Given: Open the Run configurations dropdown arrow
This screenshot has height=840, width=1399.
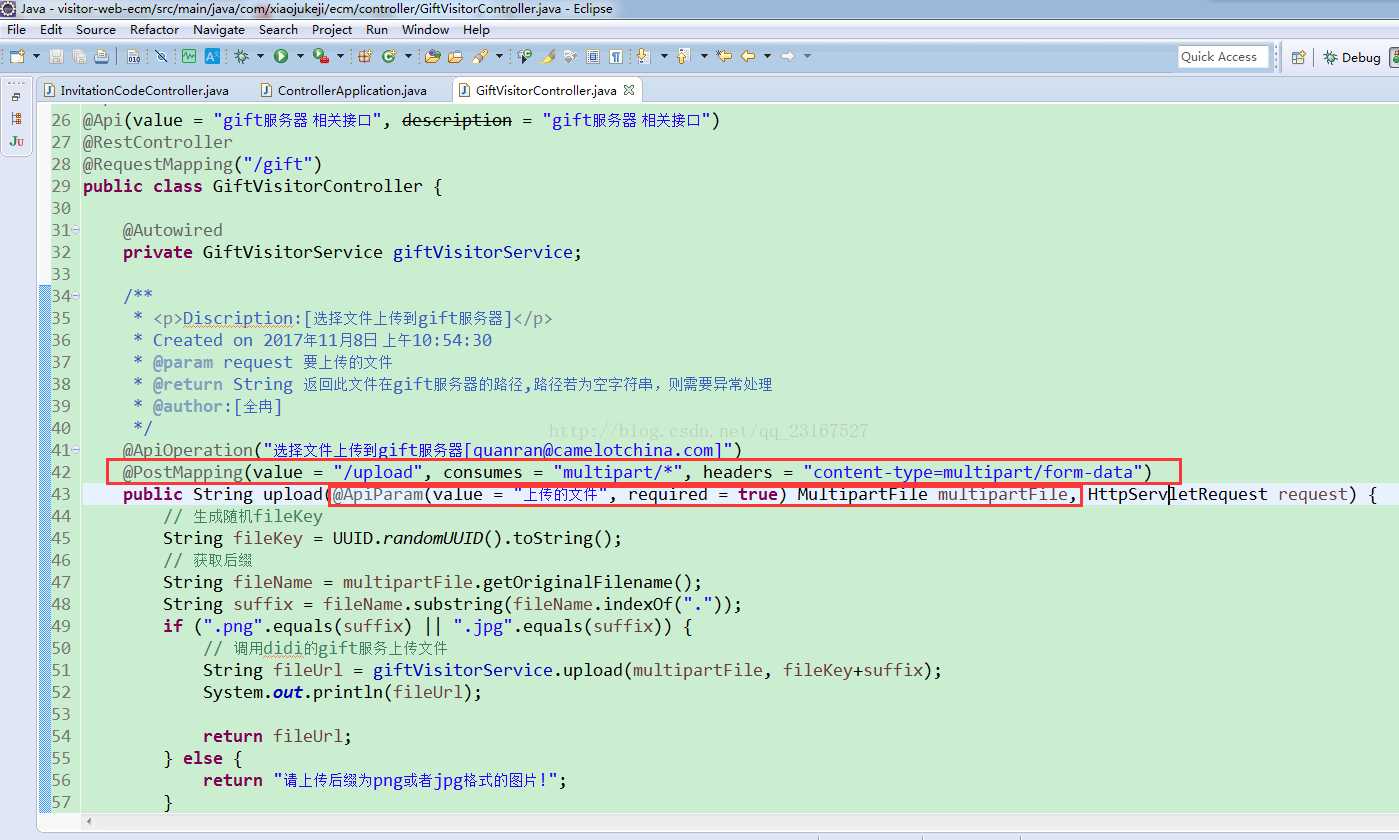Looking at the screenshot, I should coord(300,56).
